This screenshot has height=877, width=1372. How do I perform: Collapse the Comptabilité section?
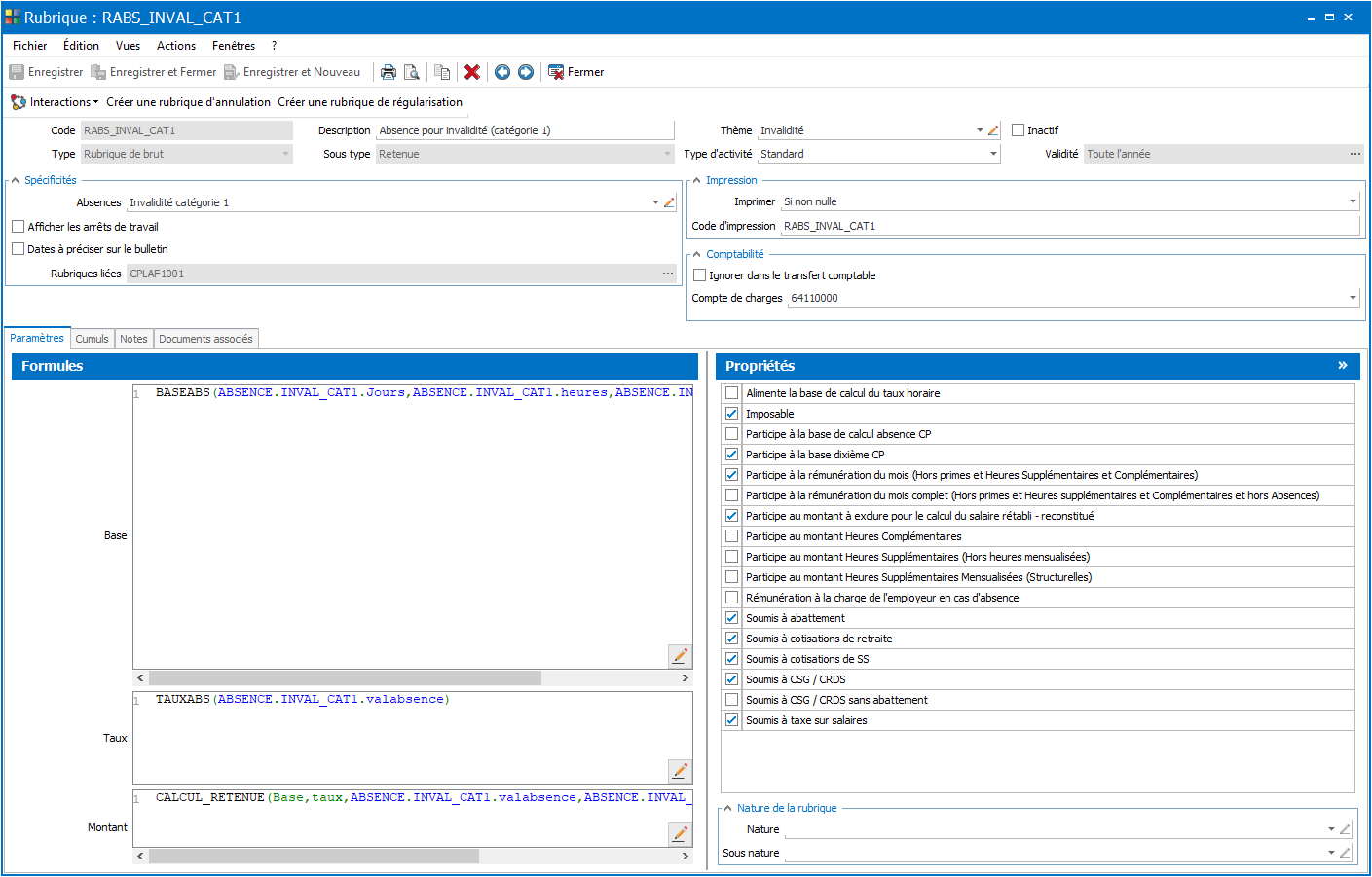click(x=696, y=254)
